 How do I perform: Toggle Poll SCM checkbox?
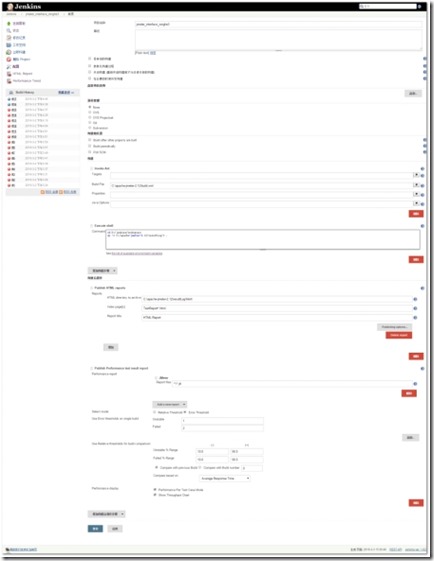[90, 152]
